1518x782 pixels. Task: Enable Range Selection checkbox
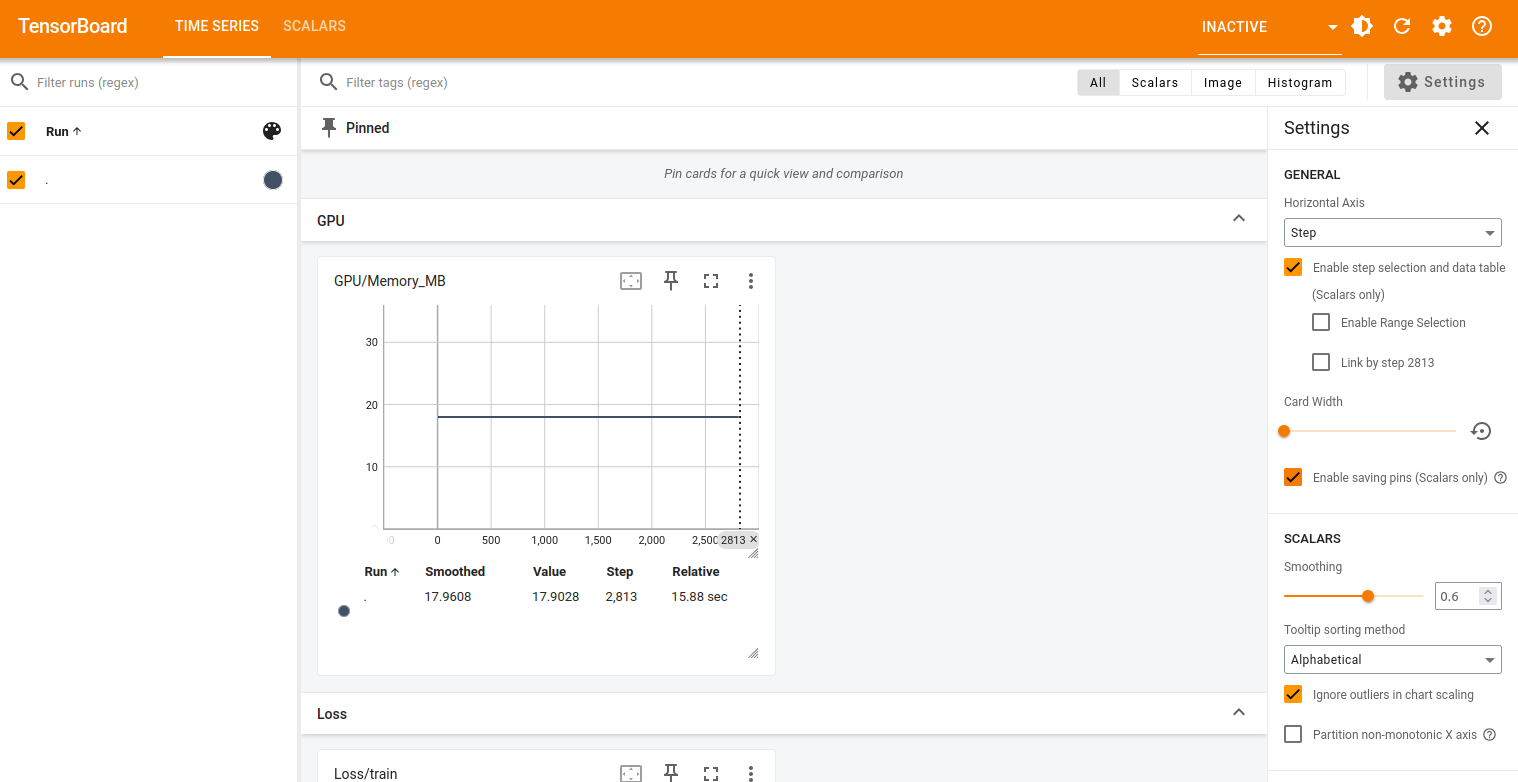[x=1321, y=322]
